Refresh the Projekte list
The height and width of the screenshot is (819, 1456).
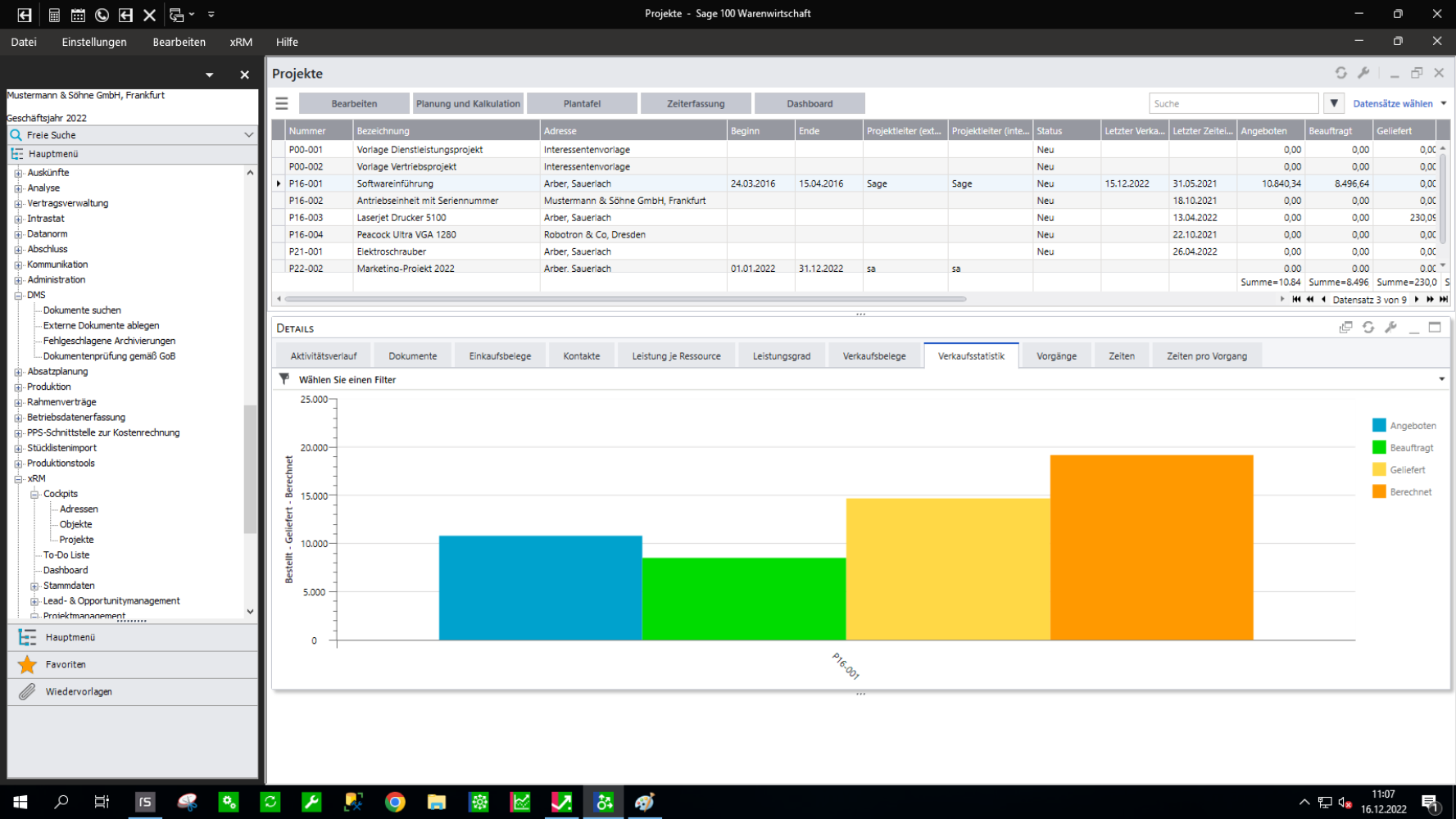(1340, 73)
